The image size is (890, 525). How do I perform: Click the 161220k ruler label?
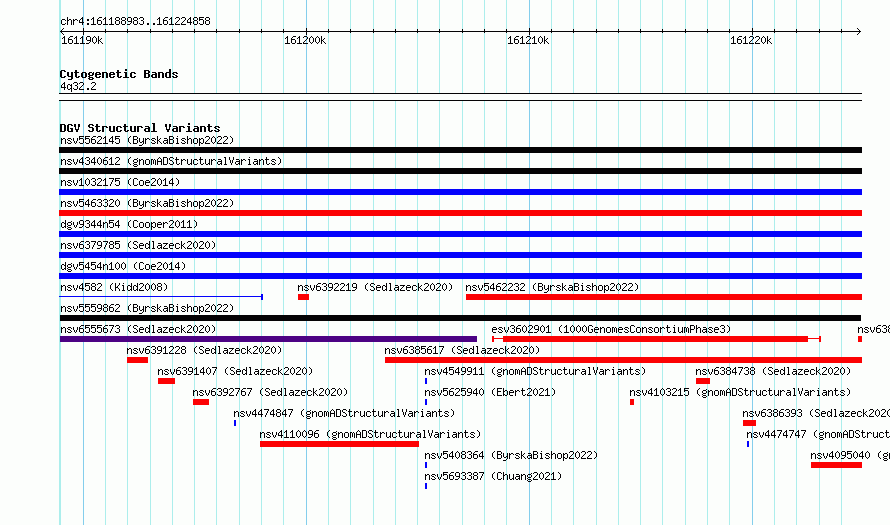pos(751,40)
